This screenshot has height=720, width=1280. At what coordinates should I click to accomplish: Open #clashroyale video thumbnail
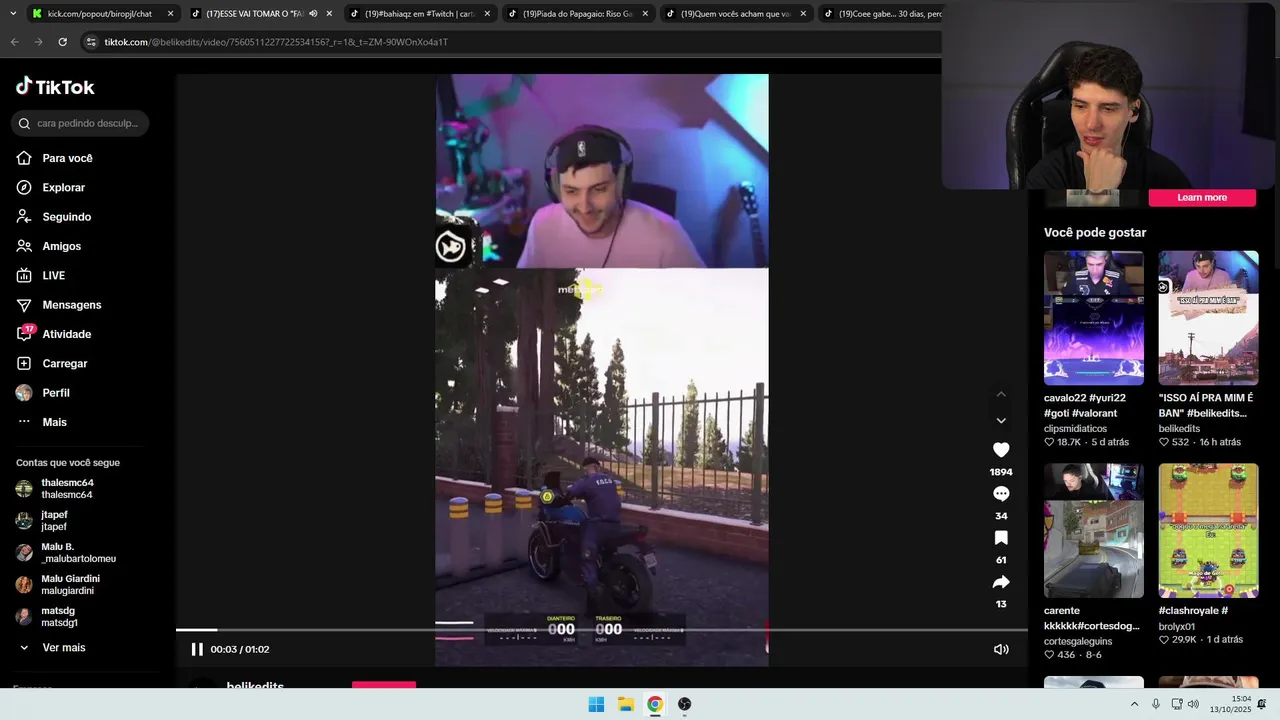click(1208, 530)
